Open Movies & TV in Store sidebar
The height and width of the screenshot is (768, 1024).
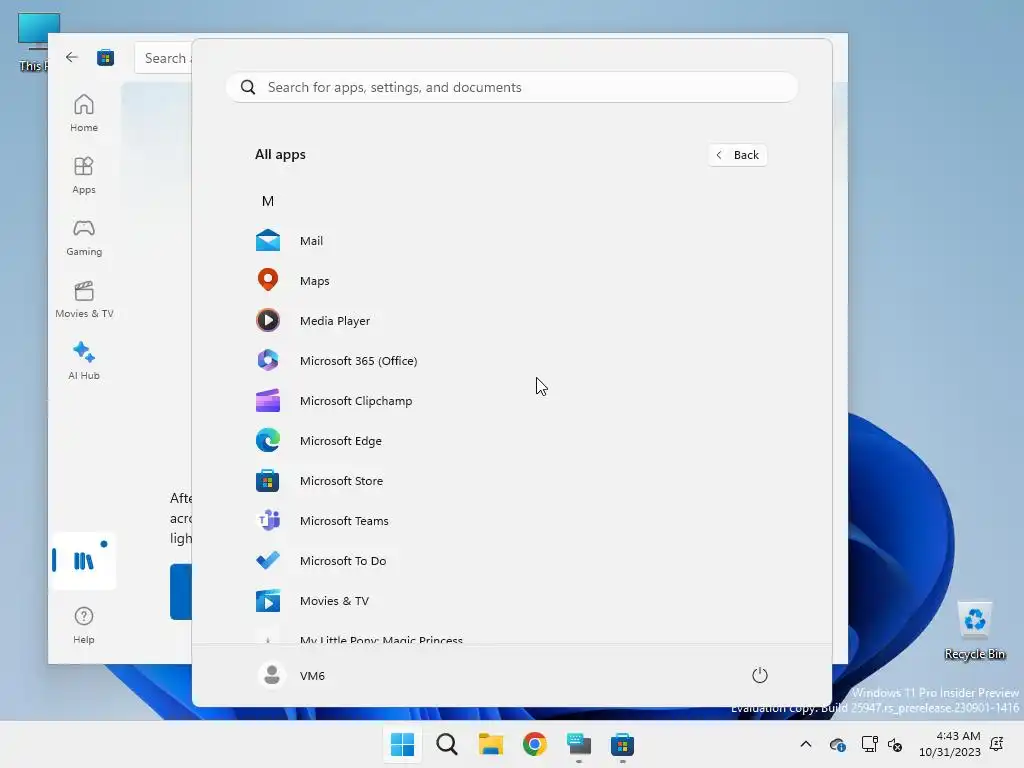point(84,299)
